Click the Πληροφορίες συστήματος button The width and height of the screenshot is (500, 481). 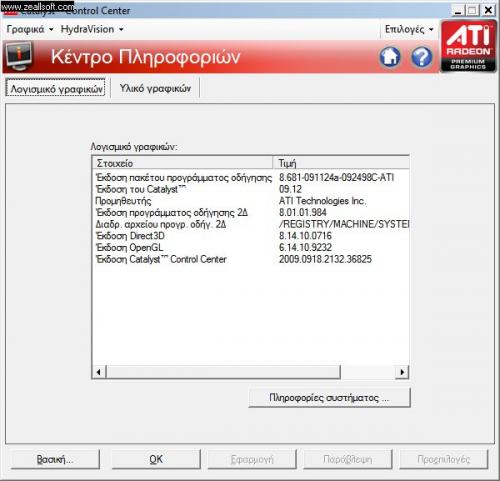(x=329, y=398)
